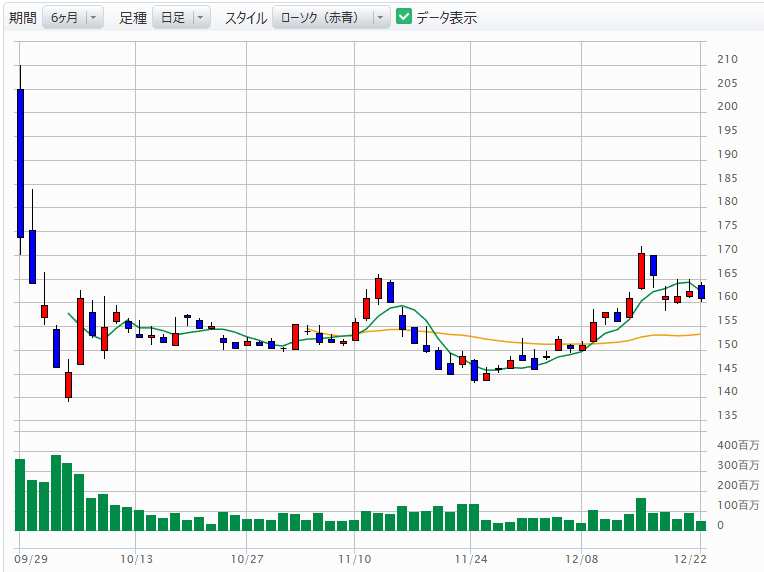Click the first volume bar at 09/29
This screenshot has height=572, width=764.
click(20, 494)
